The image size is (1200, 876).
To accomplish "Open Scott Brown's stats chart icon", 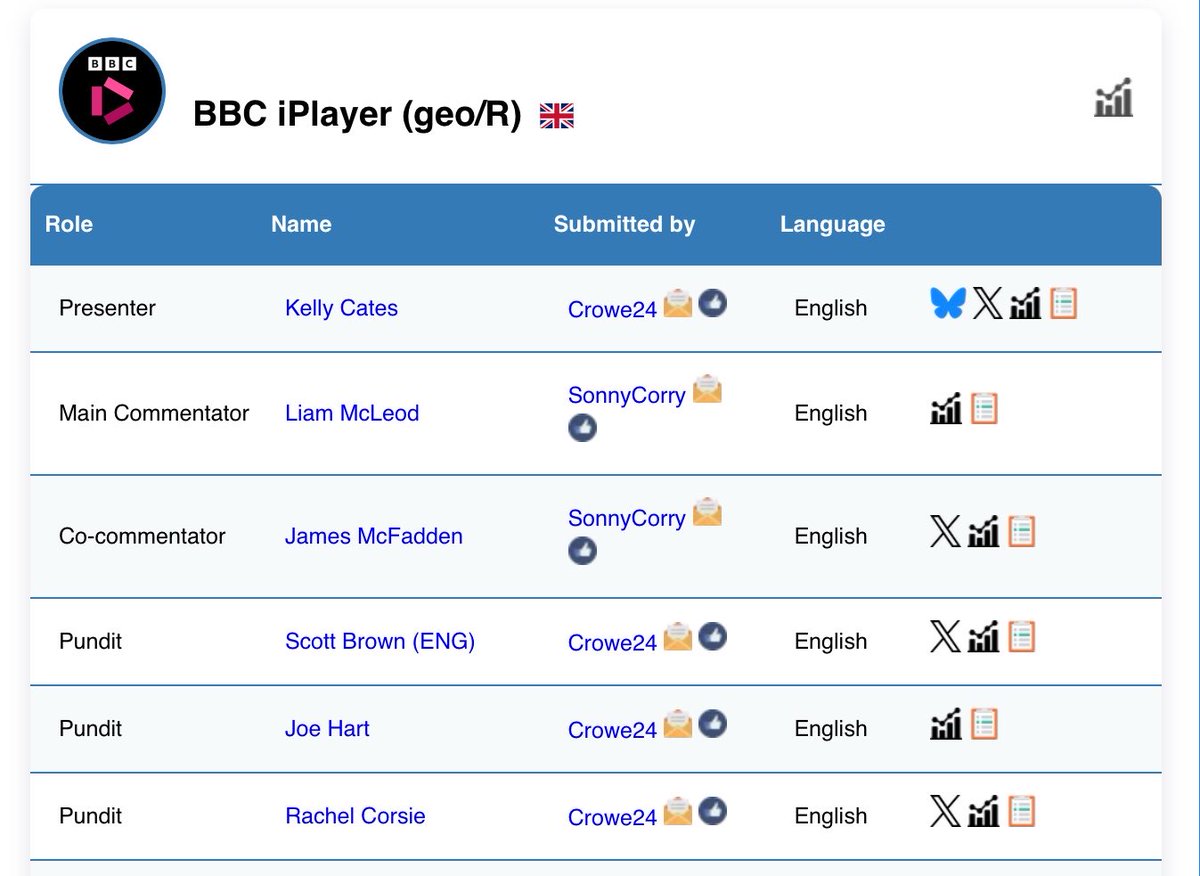I will (x=984, y=636).
